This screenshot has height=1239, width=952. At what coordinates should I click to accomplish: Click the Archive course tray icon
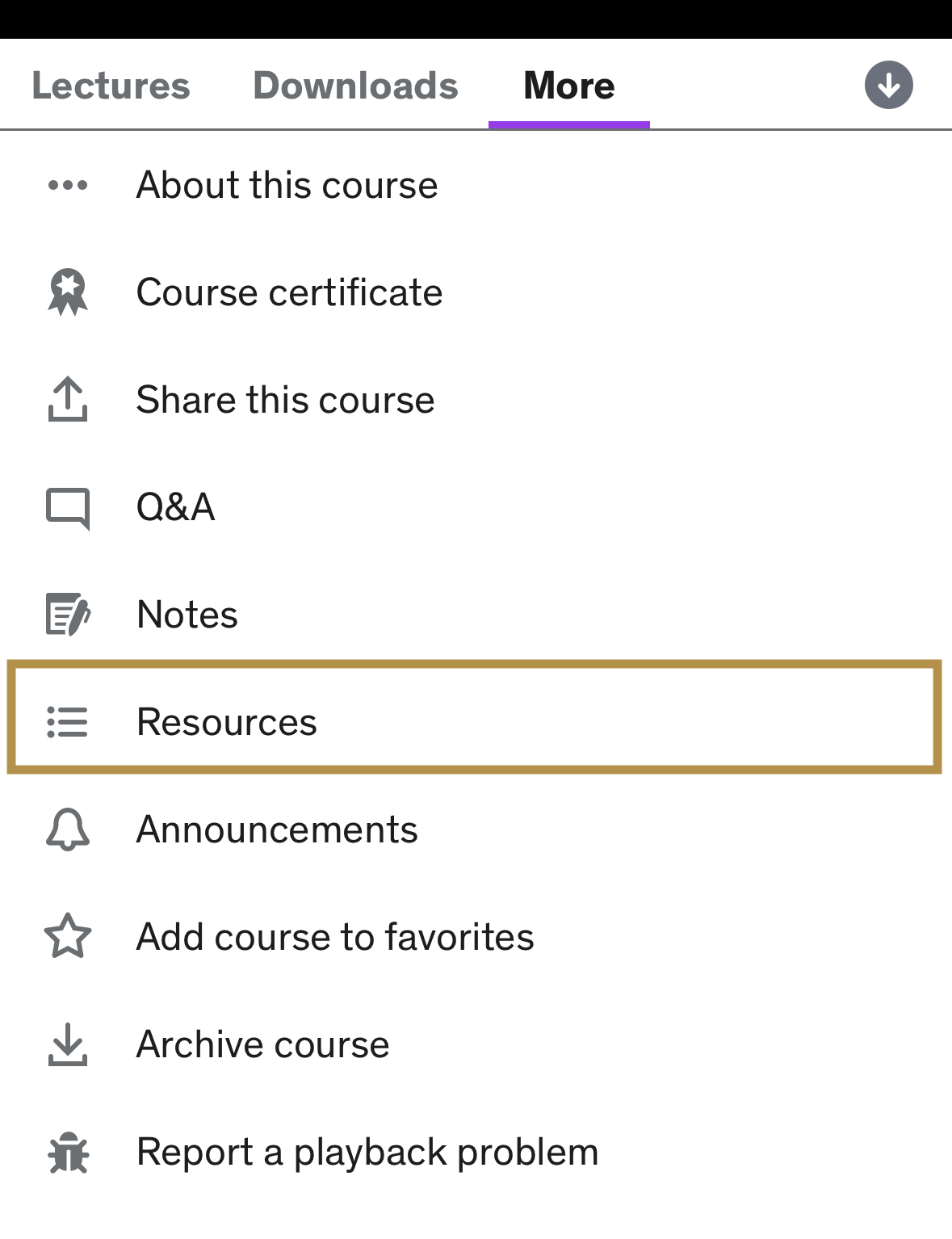pyautogui.click(x=68, y=1044)
